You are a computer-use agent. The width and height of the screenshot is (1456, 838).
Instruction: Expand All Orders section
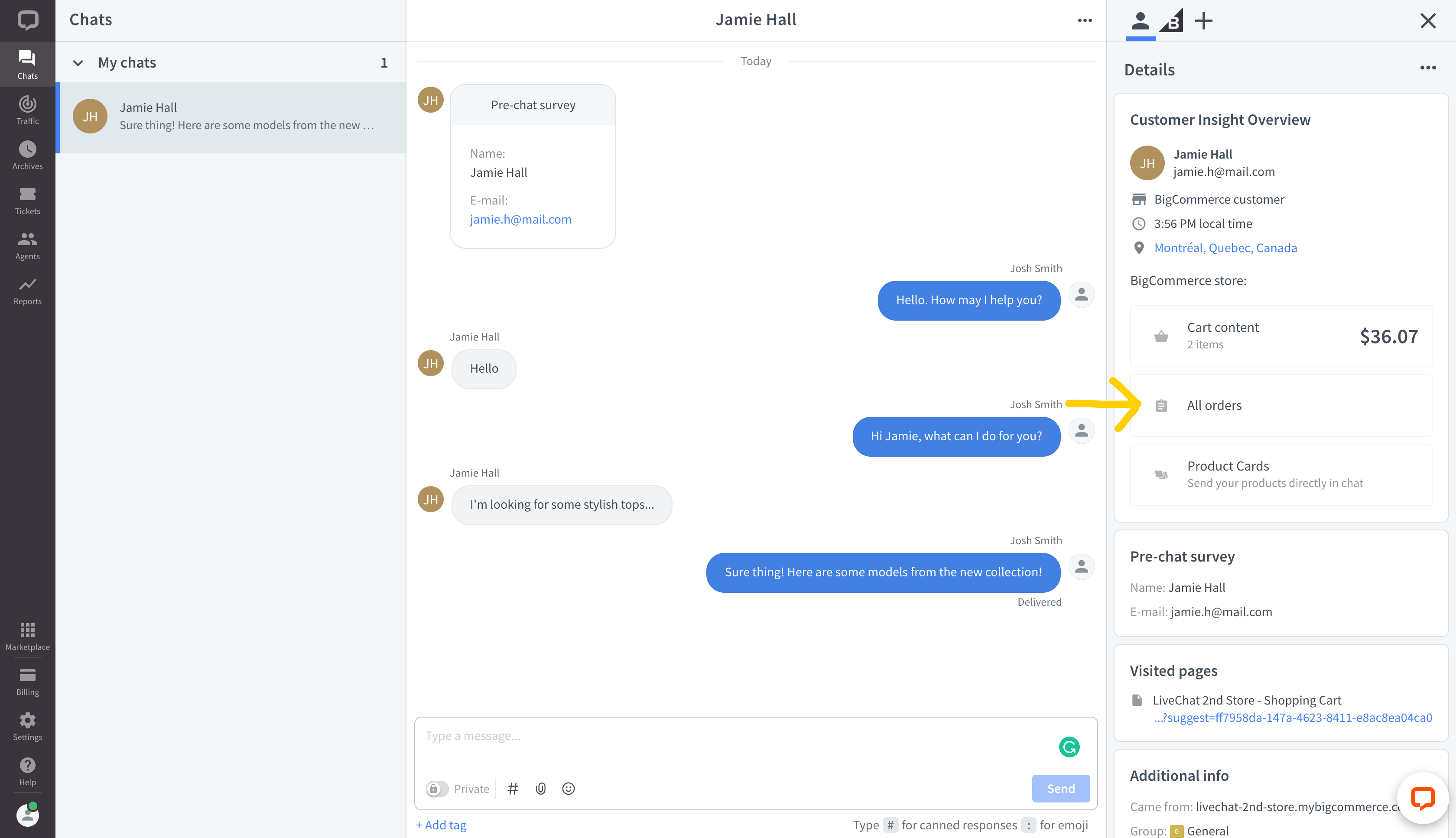[1214, 405]
